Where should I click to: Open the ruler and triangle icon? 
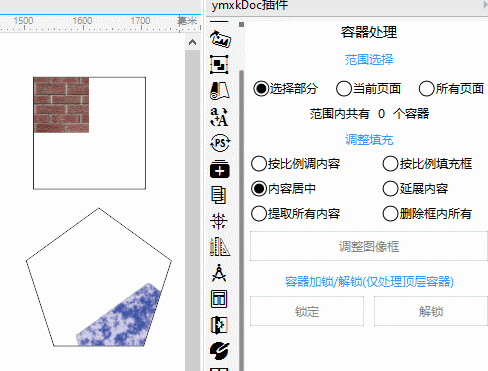[220, 247]
